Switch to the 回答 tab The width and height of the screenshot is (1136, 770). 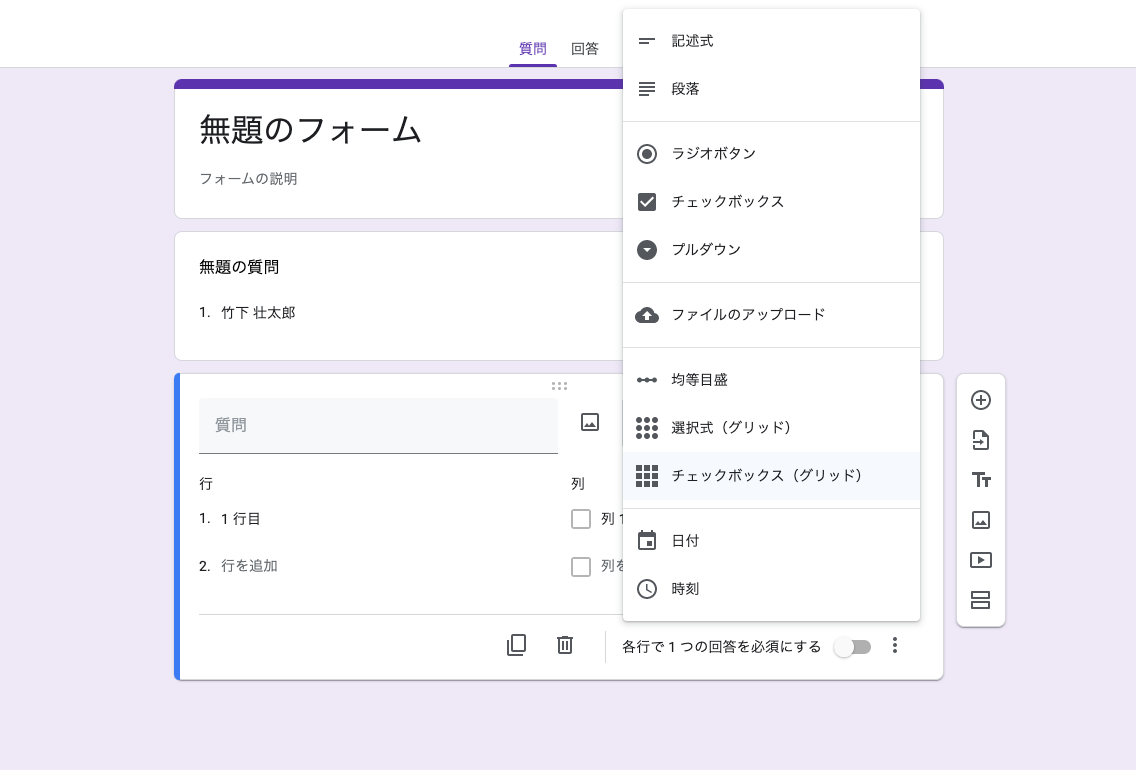(x=585, y=48)
